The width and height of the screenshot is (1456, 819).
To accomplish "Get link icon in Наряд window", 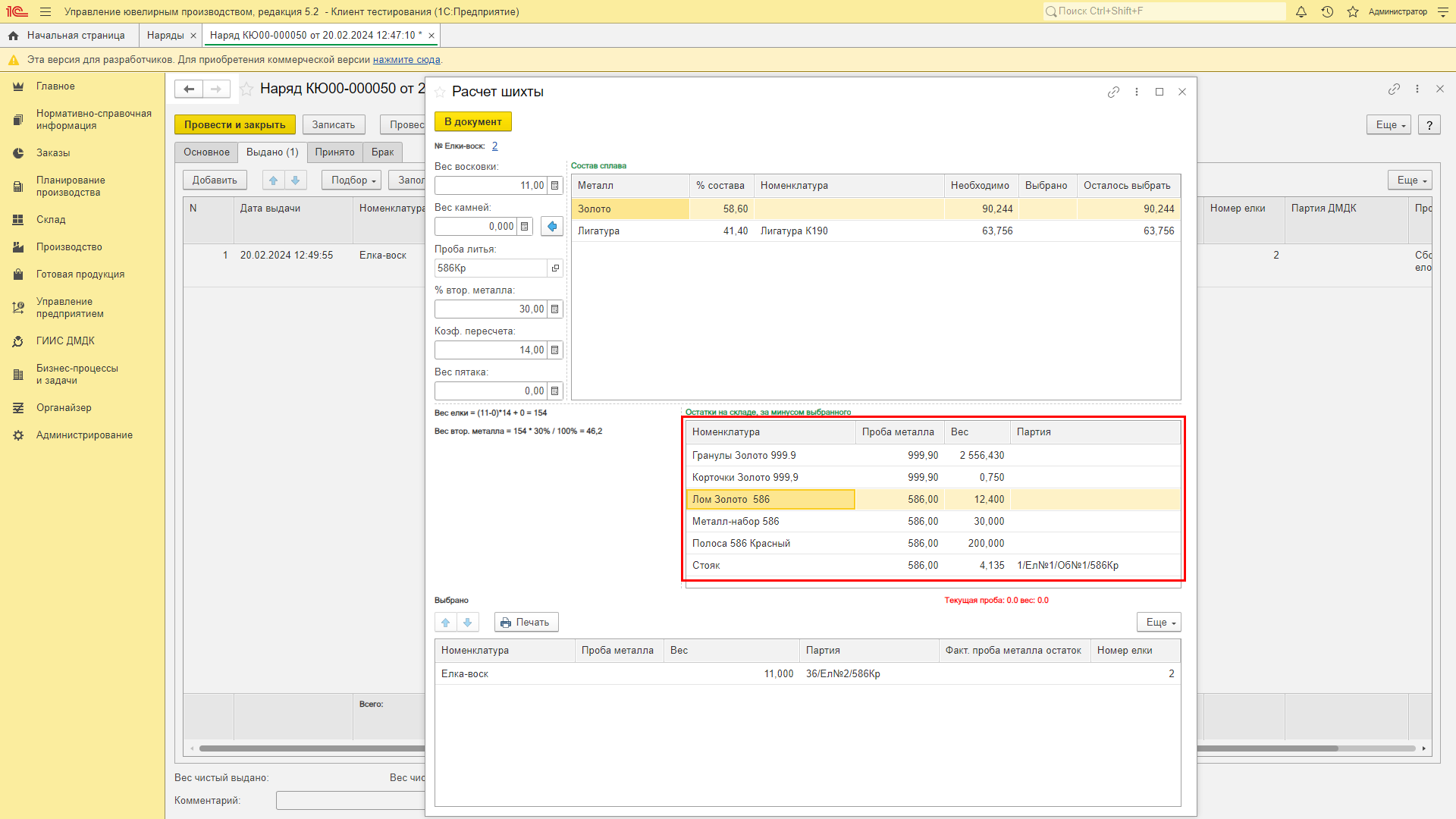I will click(x=1394, y=89).
